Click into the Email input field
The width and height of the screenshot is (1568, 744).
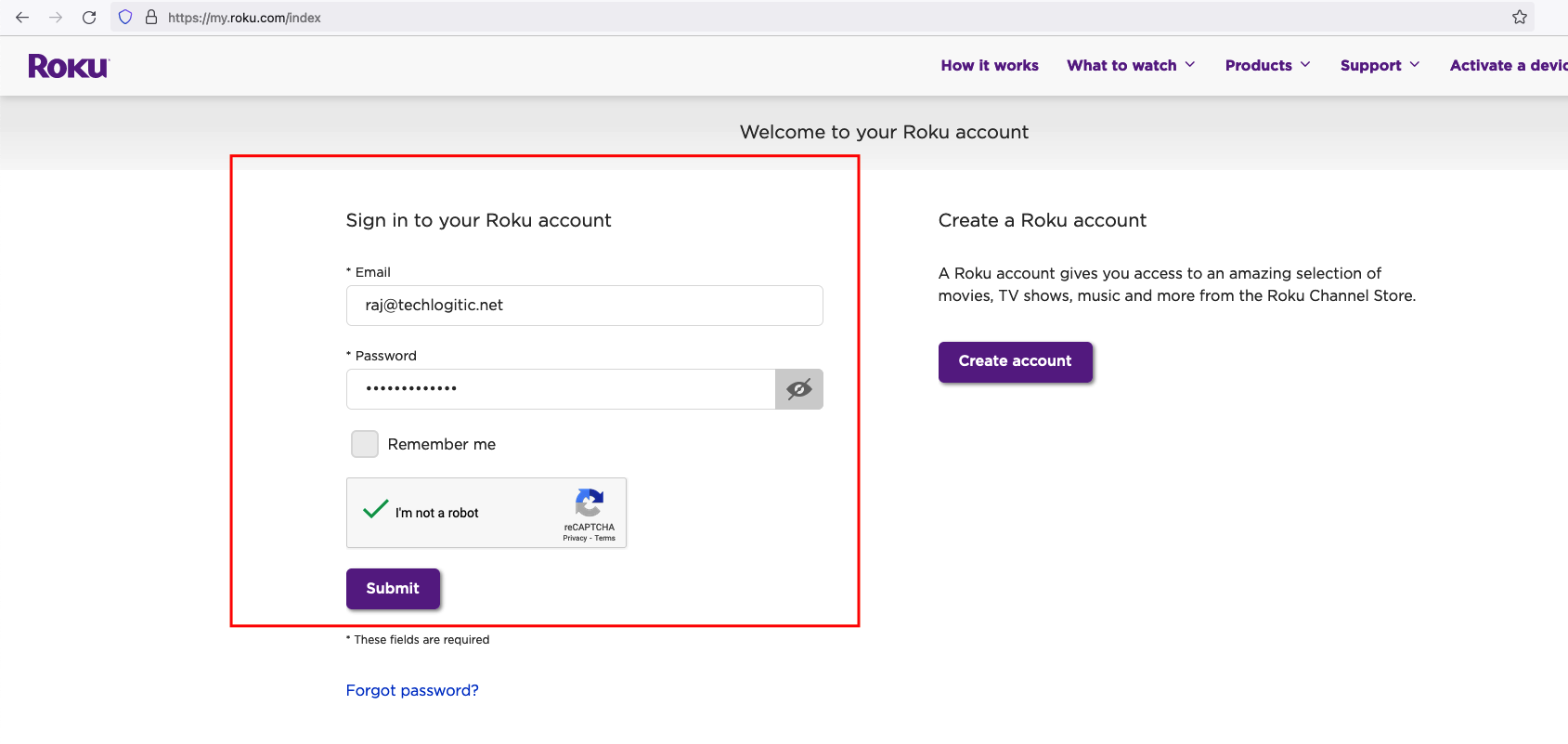pos(584,306)
